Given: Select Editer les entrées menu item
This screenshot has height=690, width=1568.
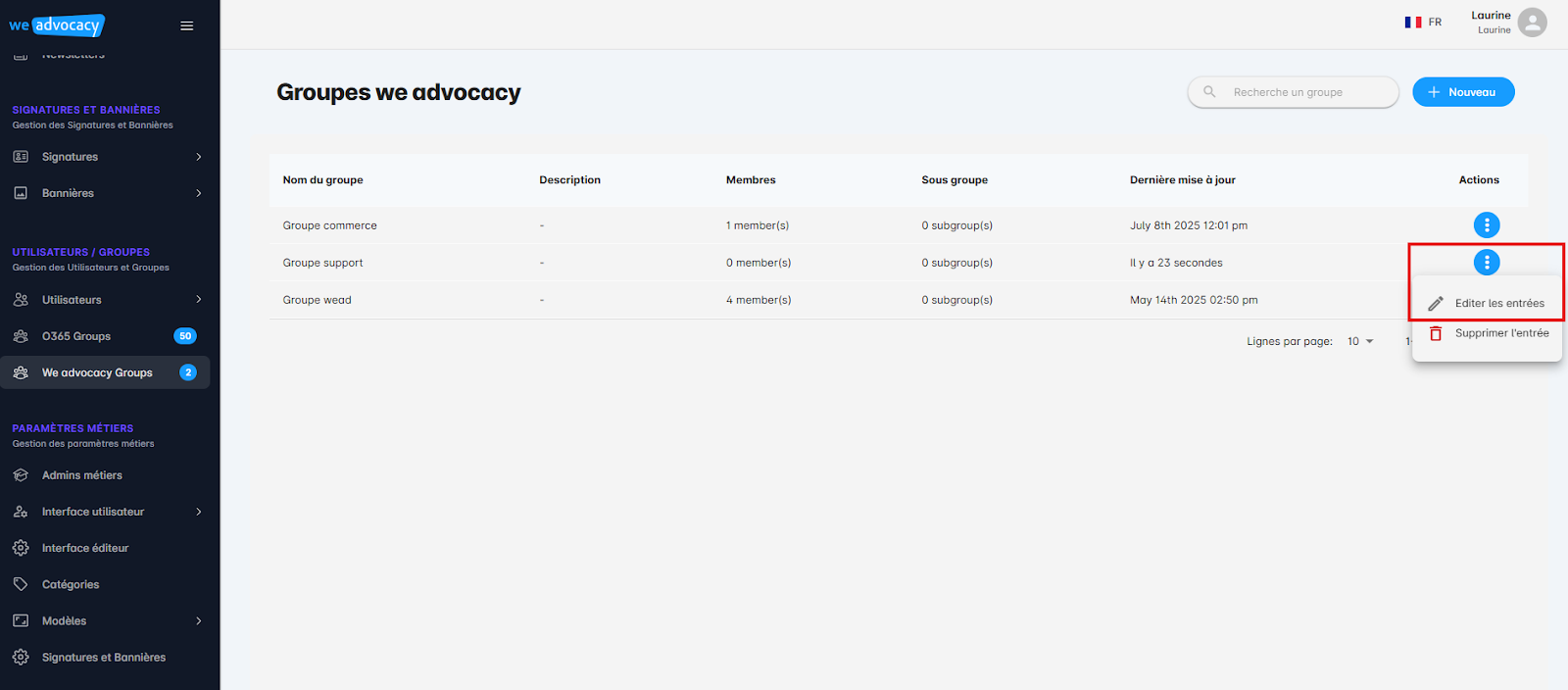Looking at the screenshot, I should point(1487,304).
